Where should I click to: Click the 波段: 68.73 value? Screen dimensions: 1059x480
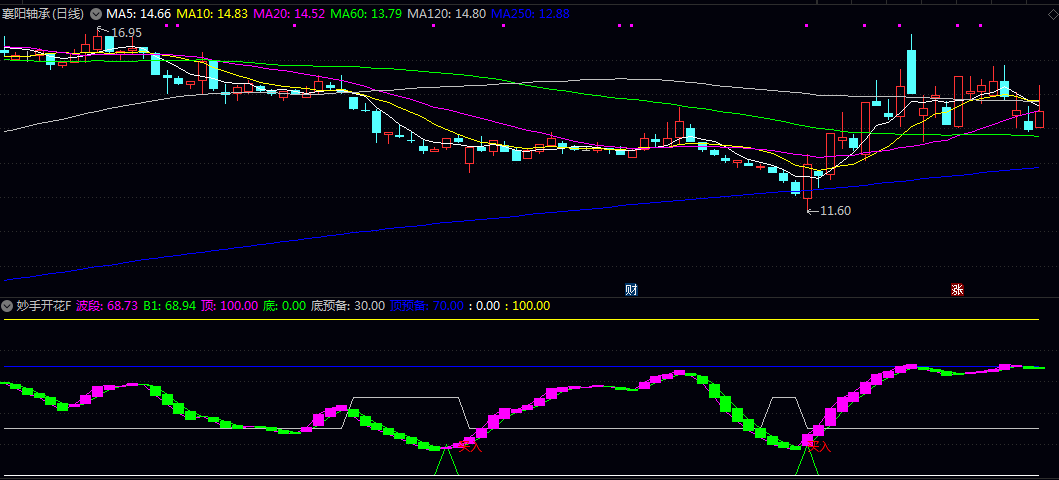(107, 306)
